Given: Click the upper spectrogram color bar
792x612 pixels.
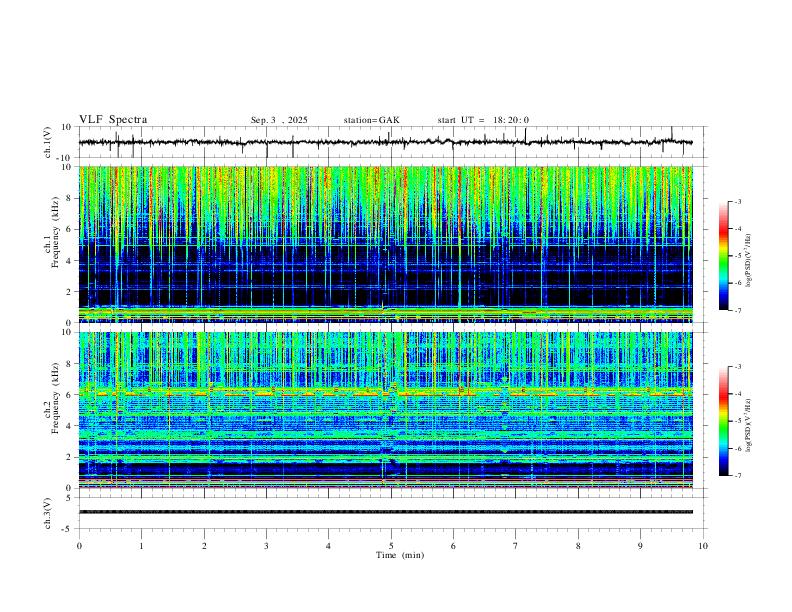Looking at the screenshot, I should pyautogui.click(x=723, y=256).
